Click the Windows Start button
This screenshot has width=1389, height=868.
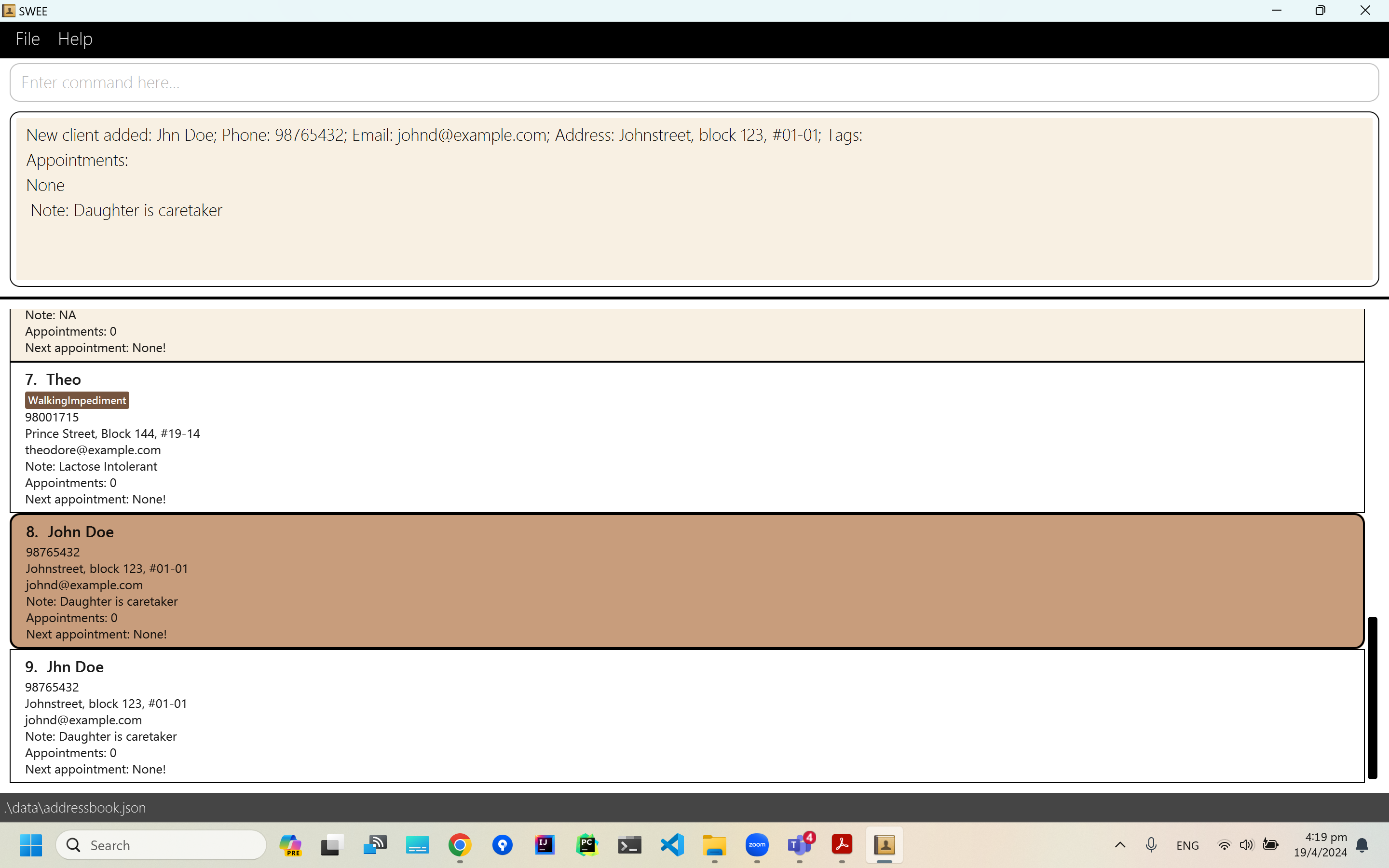[x=31, y=845]
